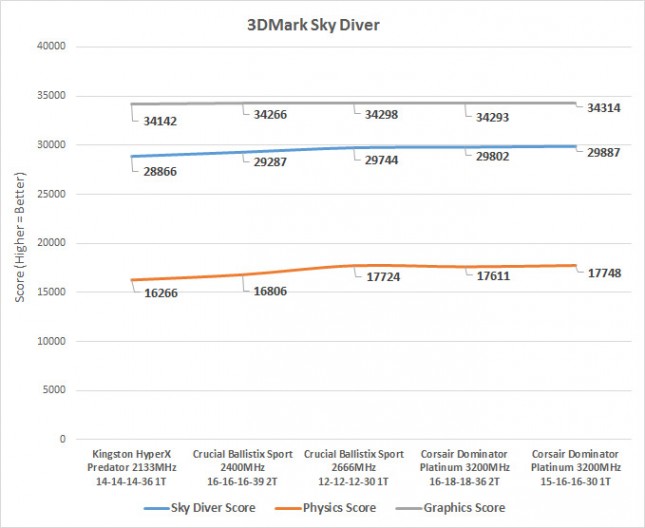Select the Physics data label 16806

pyautogui.click(x=270, y=291)
